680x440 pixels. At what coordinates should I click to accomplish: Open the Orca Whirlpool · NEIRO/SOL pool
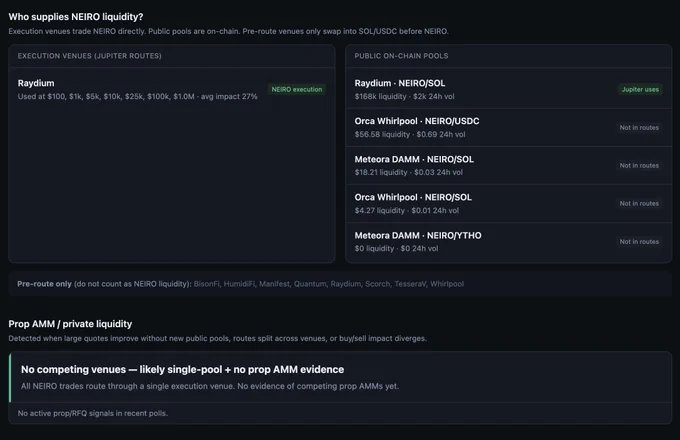pos(509,204)
